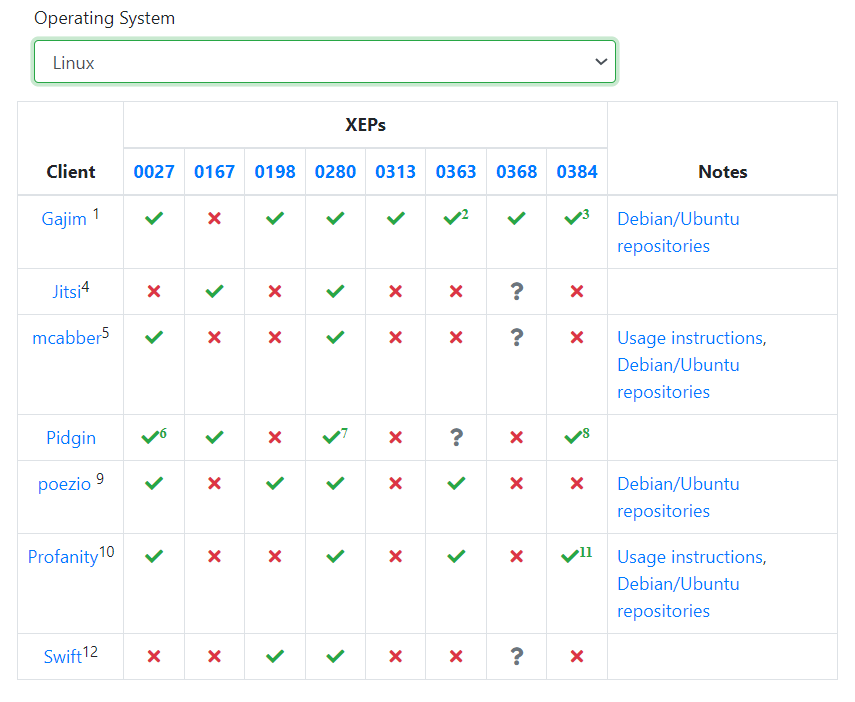Screen dimensions: 855x702
Task: Click the Operating System label
Action: (x=105, y=18)
